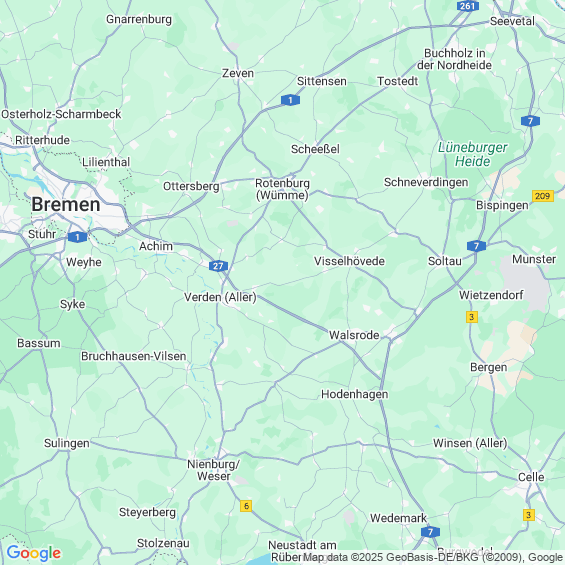Click the Rotenburg (Wümme) town label

point(282,189)
